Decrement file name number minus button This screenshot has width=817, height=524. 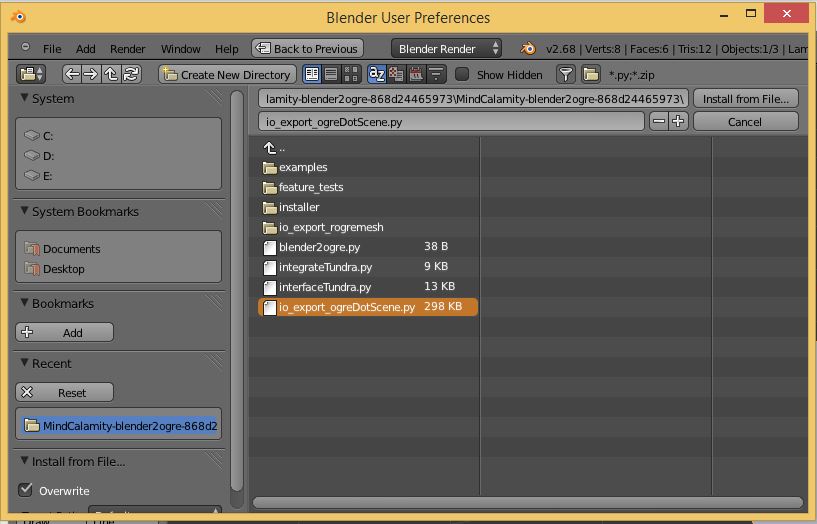(x=659, y=122)
